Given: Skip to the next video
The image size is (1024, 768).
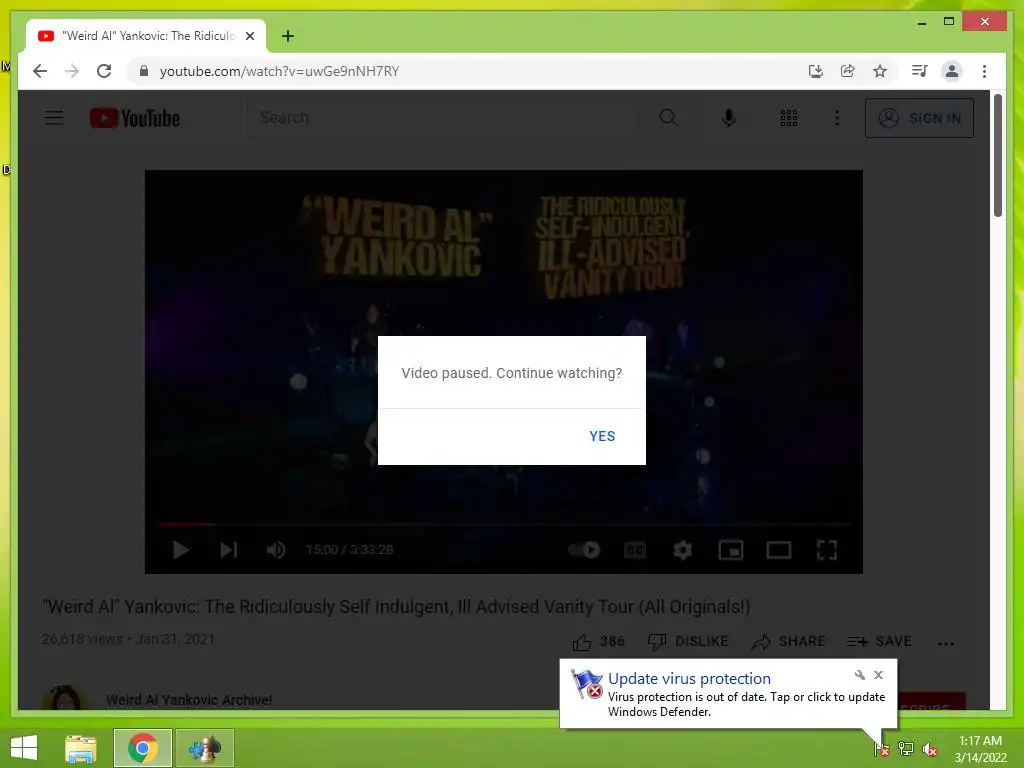Looking at the screenshot, I should pyautogui.click(x=229, y=550).
